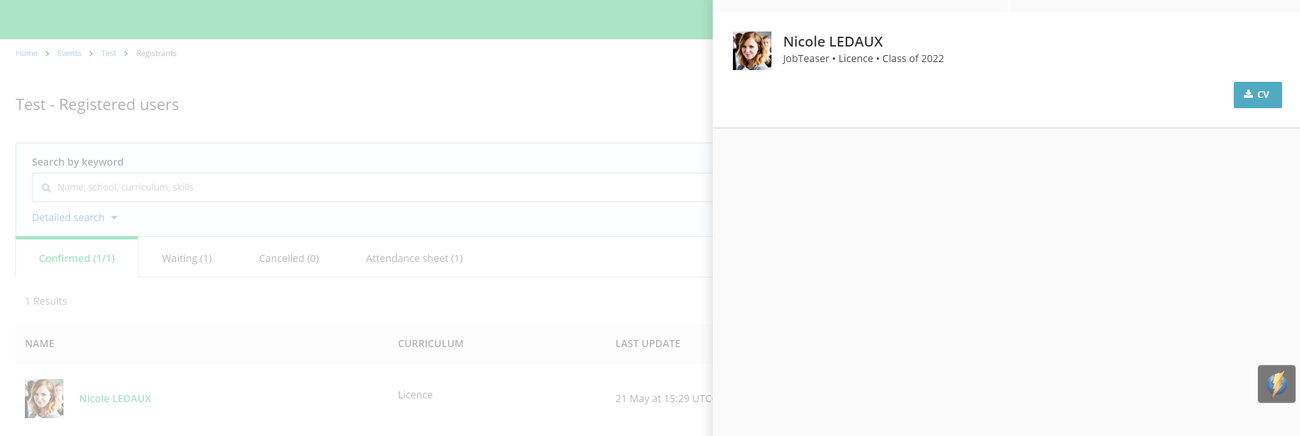
Task: Click the Registrants breadcrumb text
Action: tap(156, 53)
